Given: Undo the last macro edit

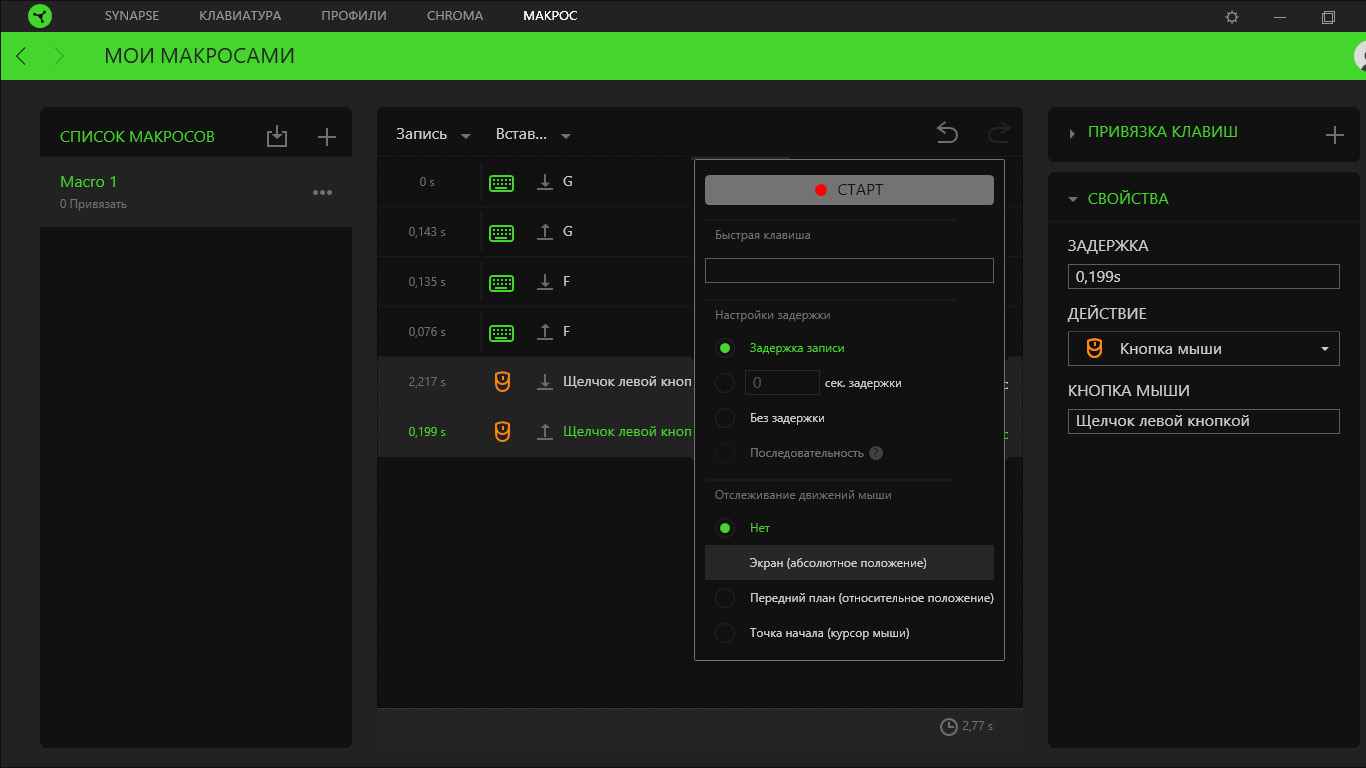Looking at the screenshot, I should 947,133.
